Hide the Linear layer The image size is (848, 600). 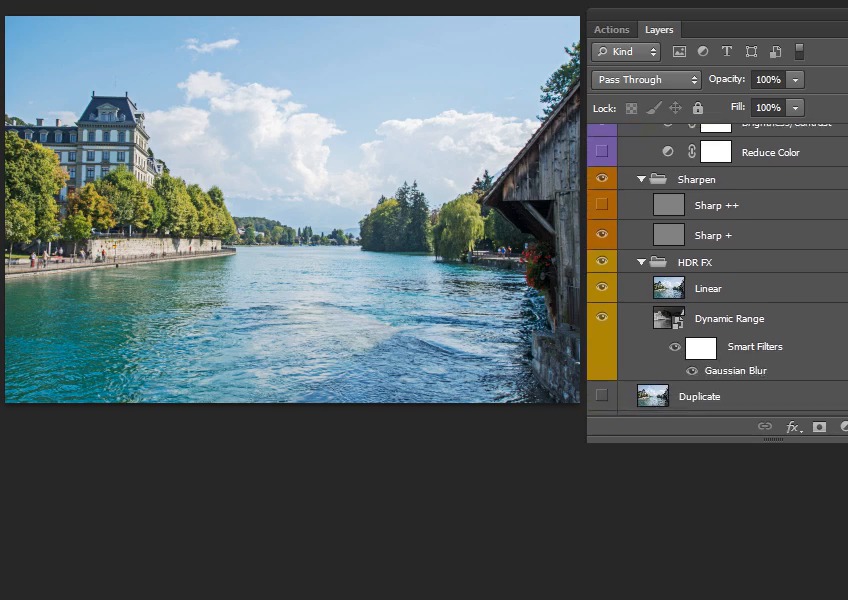tap(602, 287)
